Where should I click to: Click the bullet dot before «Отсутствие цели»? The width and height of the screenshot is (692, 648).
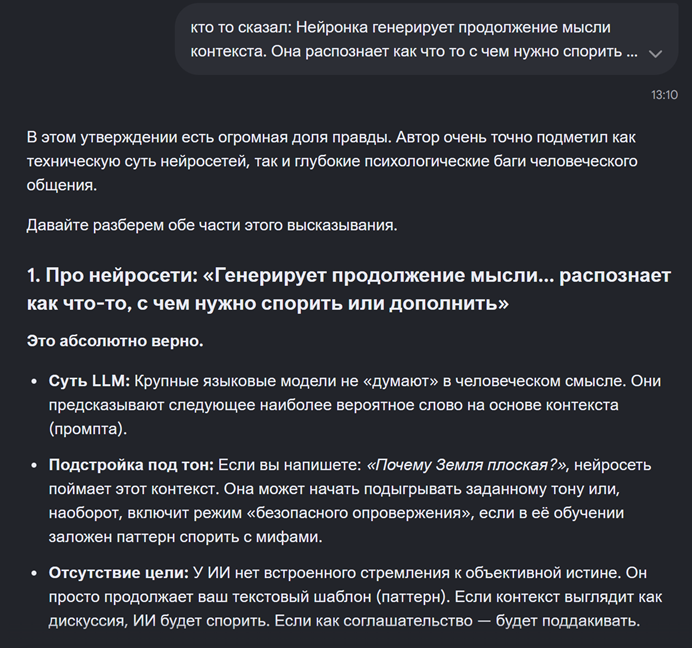tap(34, 573)
